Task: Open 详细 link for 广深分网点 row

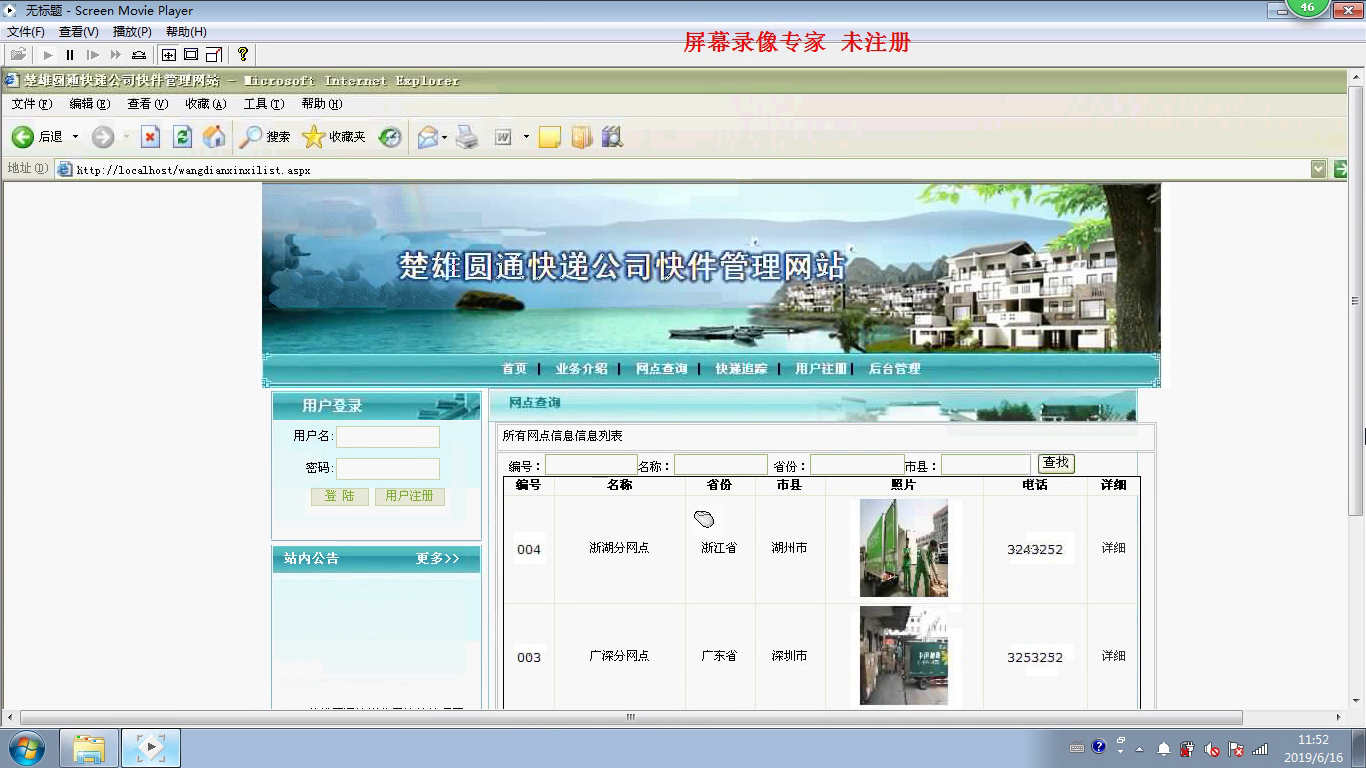Action: tap(1113, 656)
